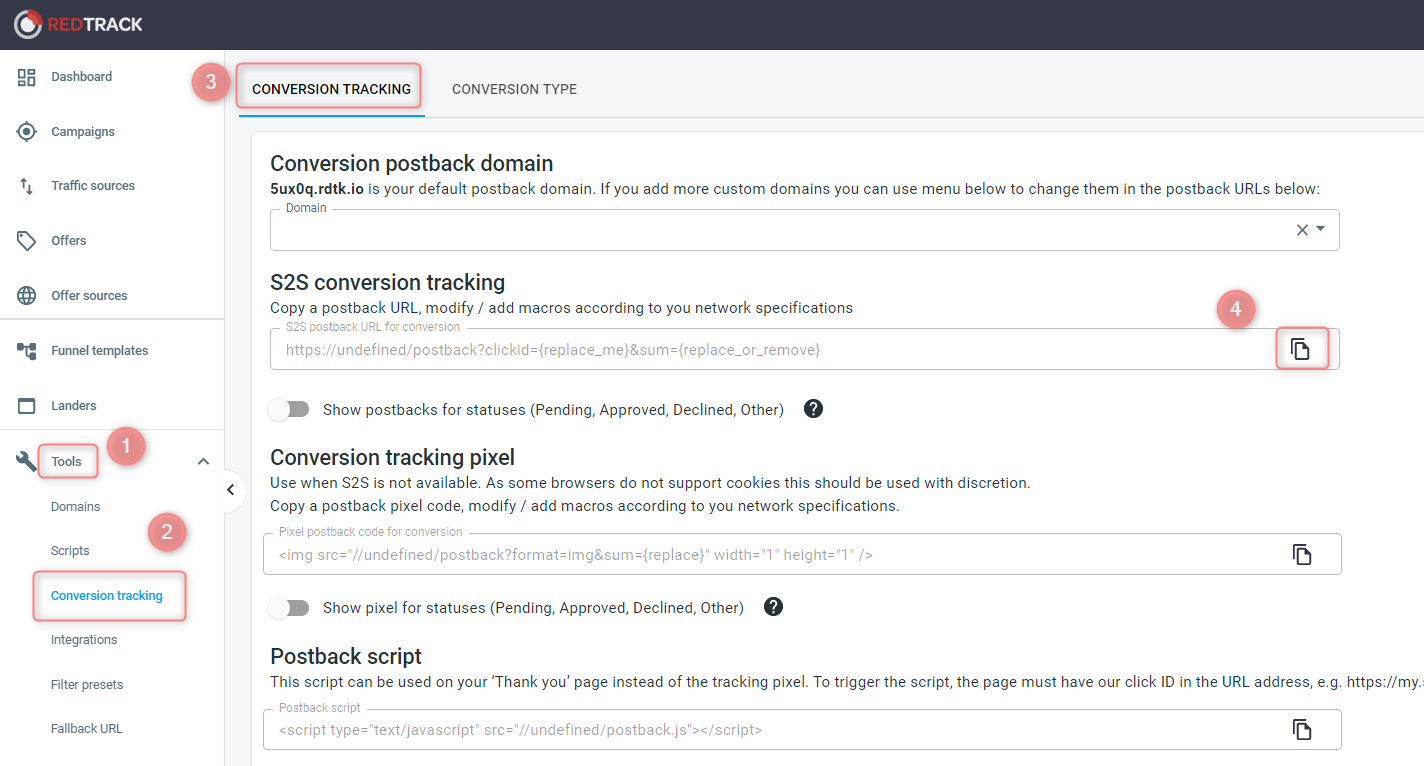
Task: Click the Offer sources globe icon
Action: click(x=27, y=296)
